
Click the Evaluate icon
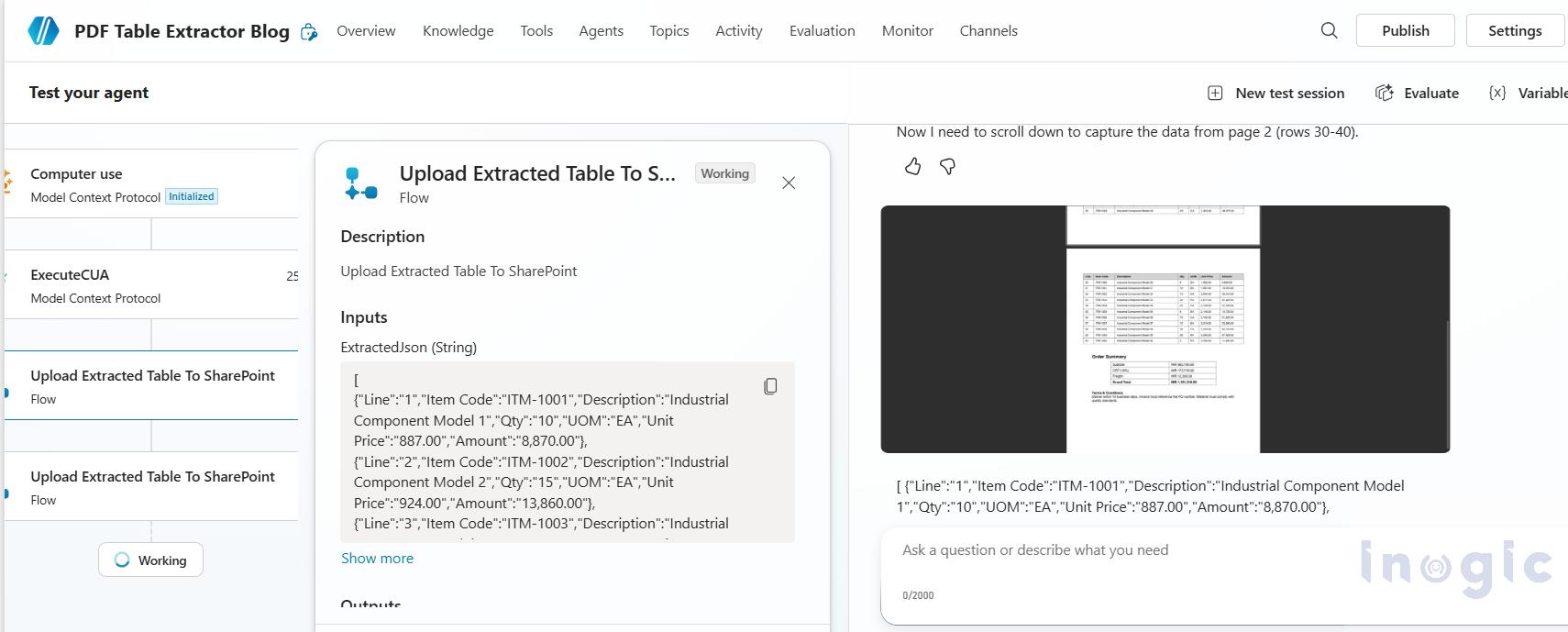(x=1385, y=93)
